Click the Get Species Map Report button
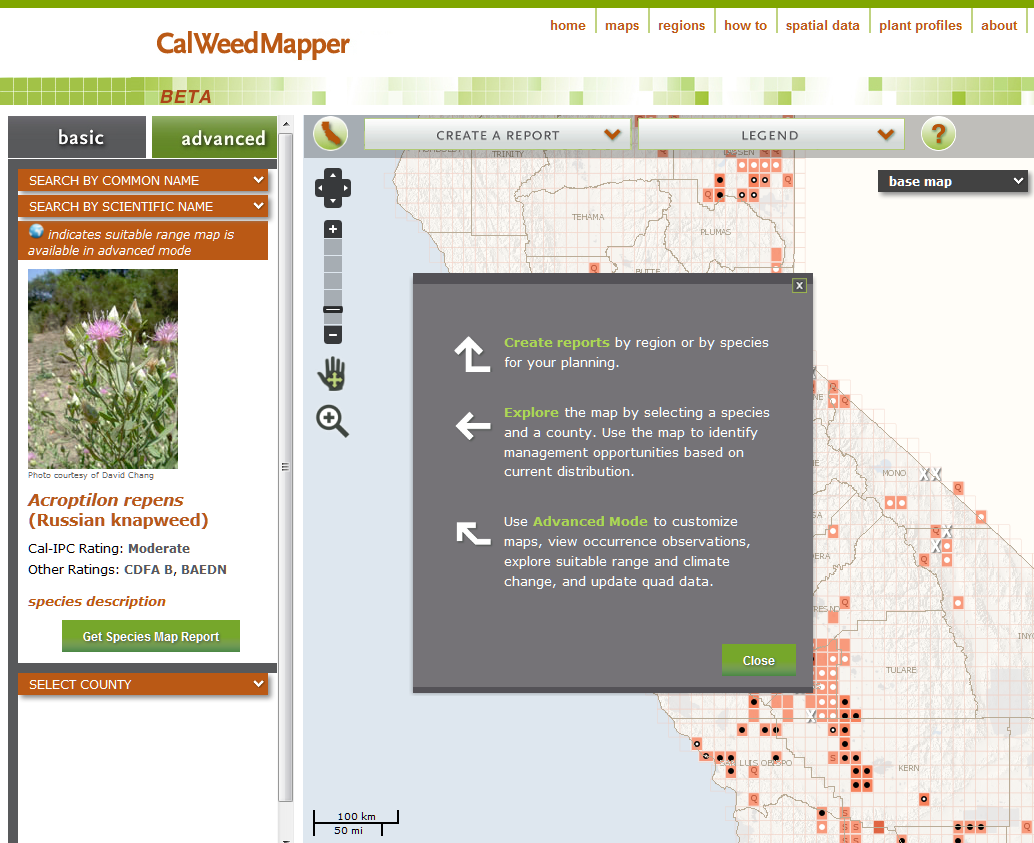The image size is (1034, 843). pos(151,636)
